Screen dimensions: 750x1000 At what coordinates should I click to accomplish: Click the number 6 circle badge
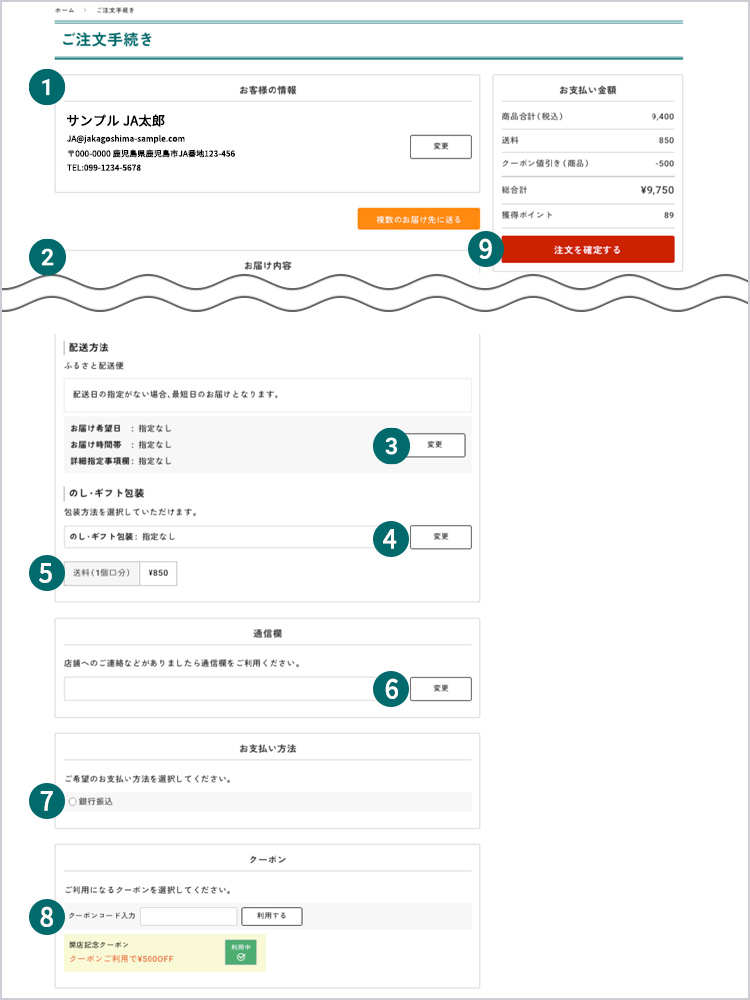point(391,689)
